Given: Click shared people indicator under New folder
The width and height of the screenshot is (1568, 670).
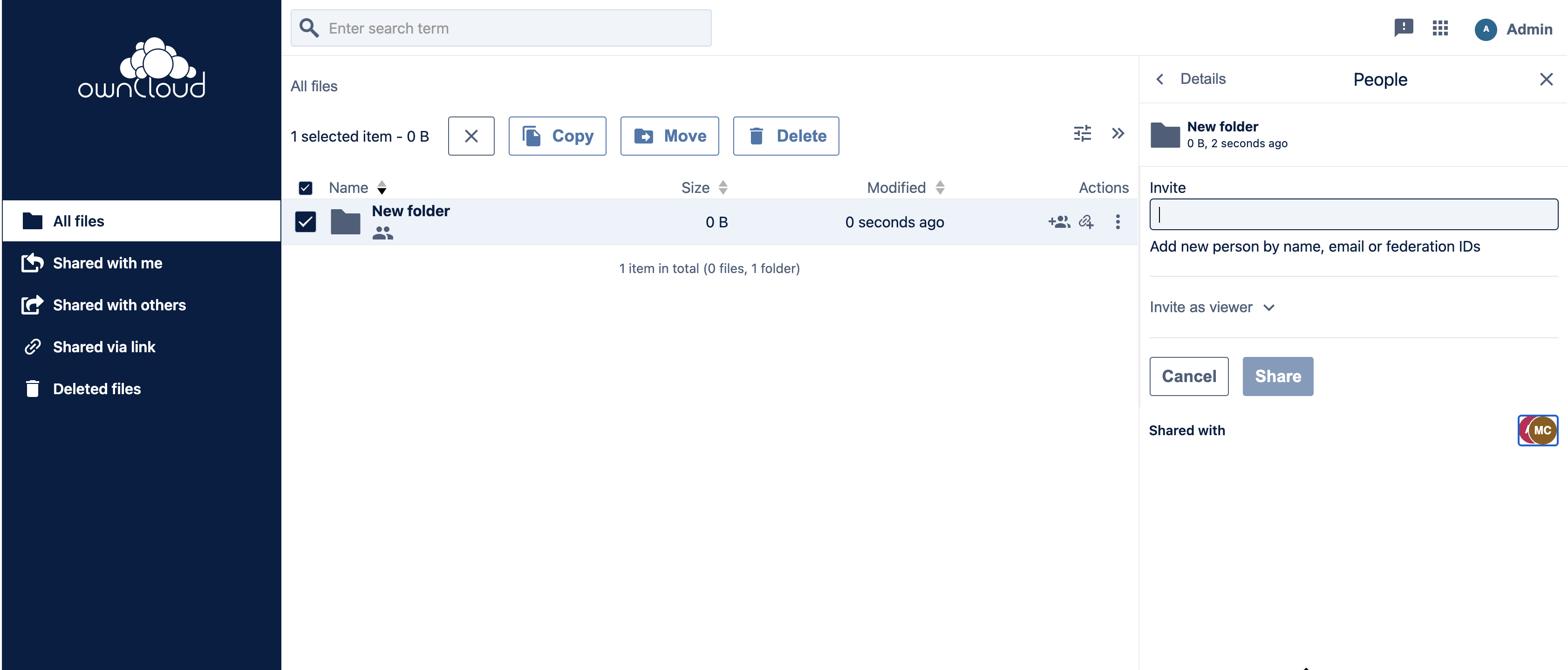Looking at the screenshot, I should 382,232.
